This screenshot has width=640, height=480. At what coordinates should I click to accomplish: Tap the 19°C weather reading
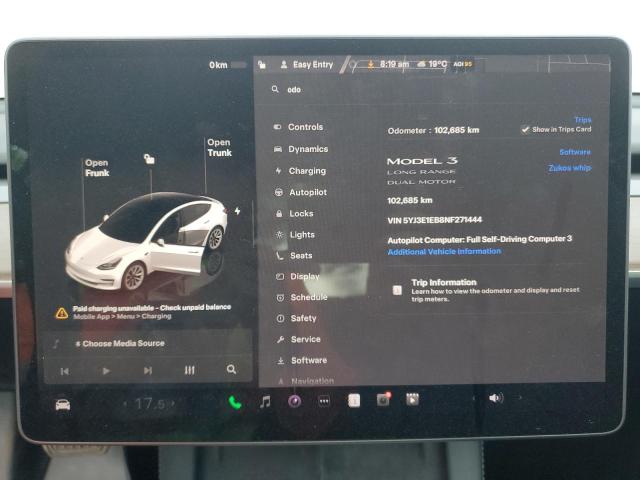pyautogui.click(x=432, y=64)
